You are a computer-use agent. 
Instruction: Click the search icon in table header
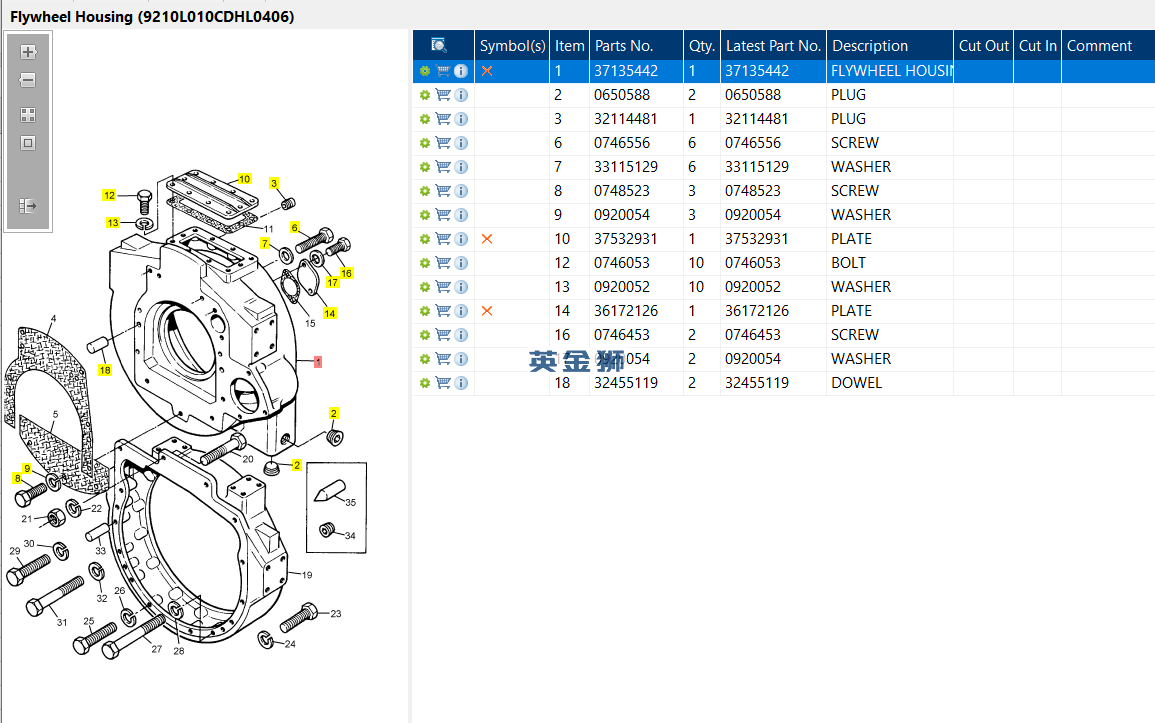pos(439,46)
